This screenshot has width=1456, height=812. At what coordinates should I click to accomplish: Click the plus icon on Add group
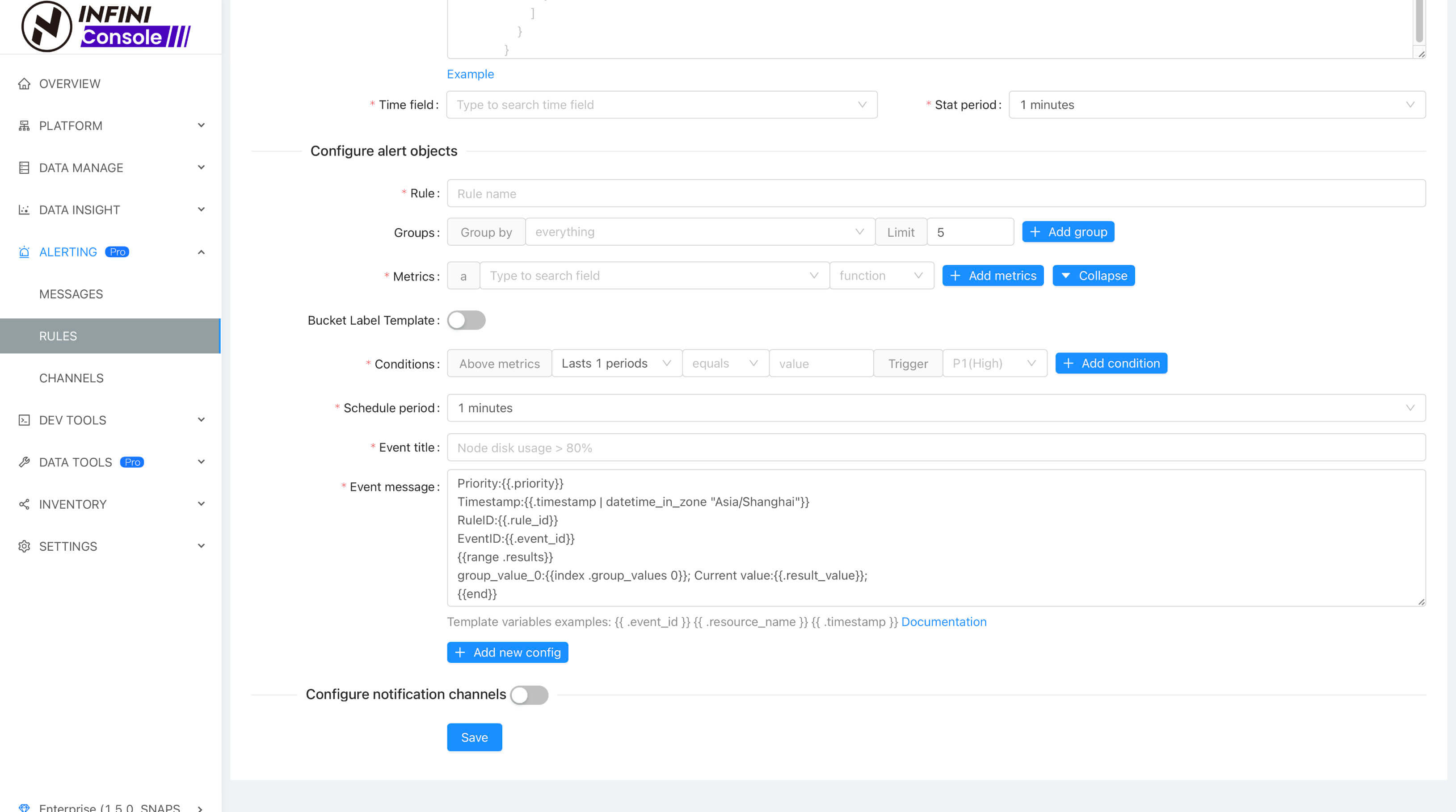1035,232
